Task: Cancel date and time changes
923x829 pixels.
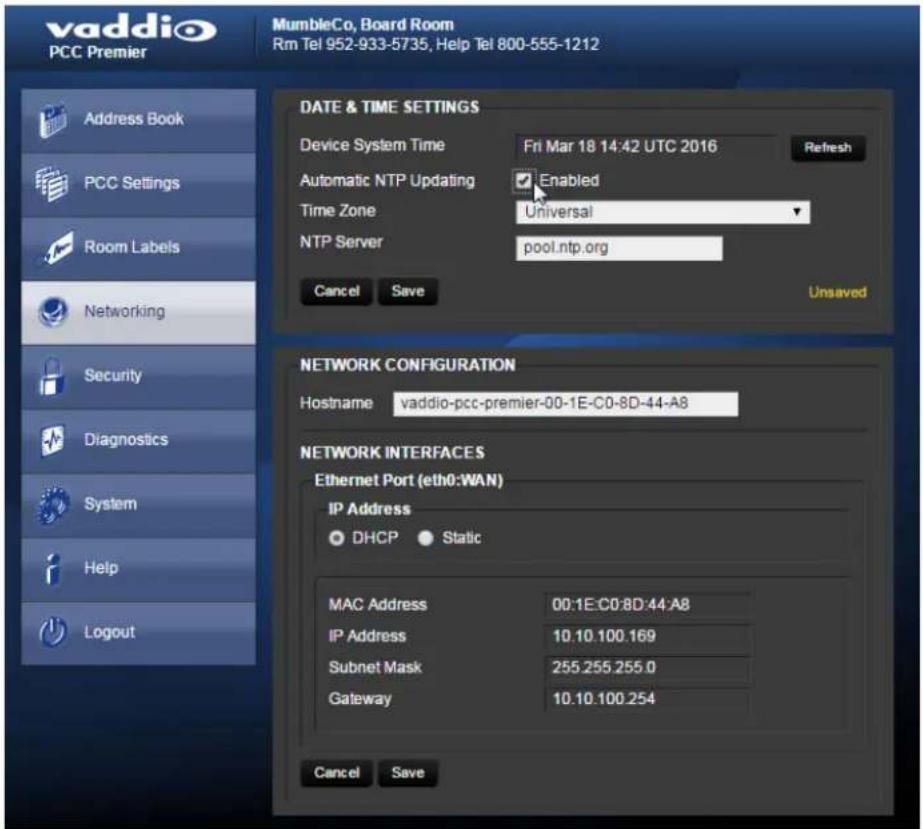Action: point(337,291)
